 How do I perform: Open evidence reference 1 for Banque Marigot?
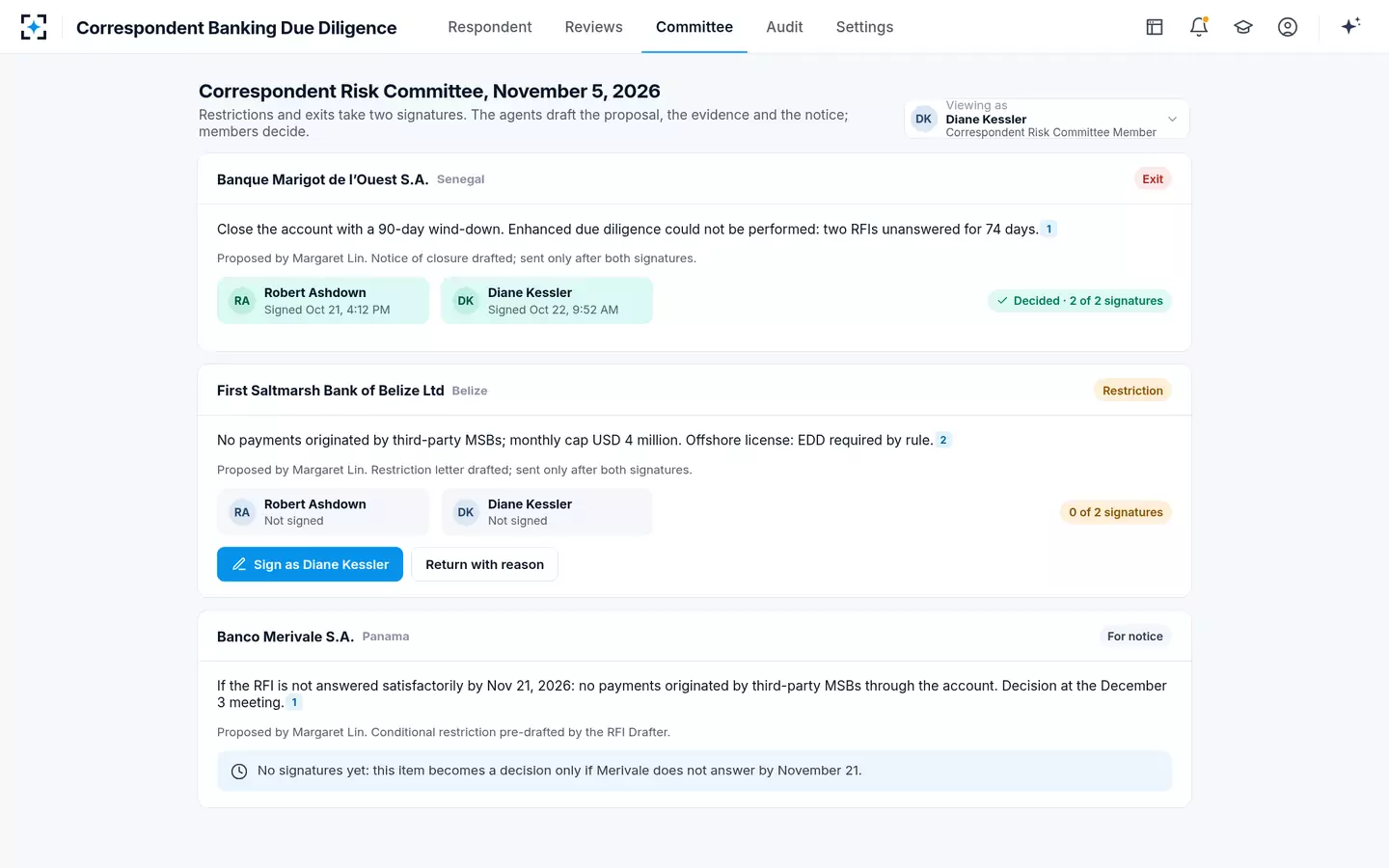coord(1049,230)
